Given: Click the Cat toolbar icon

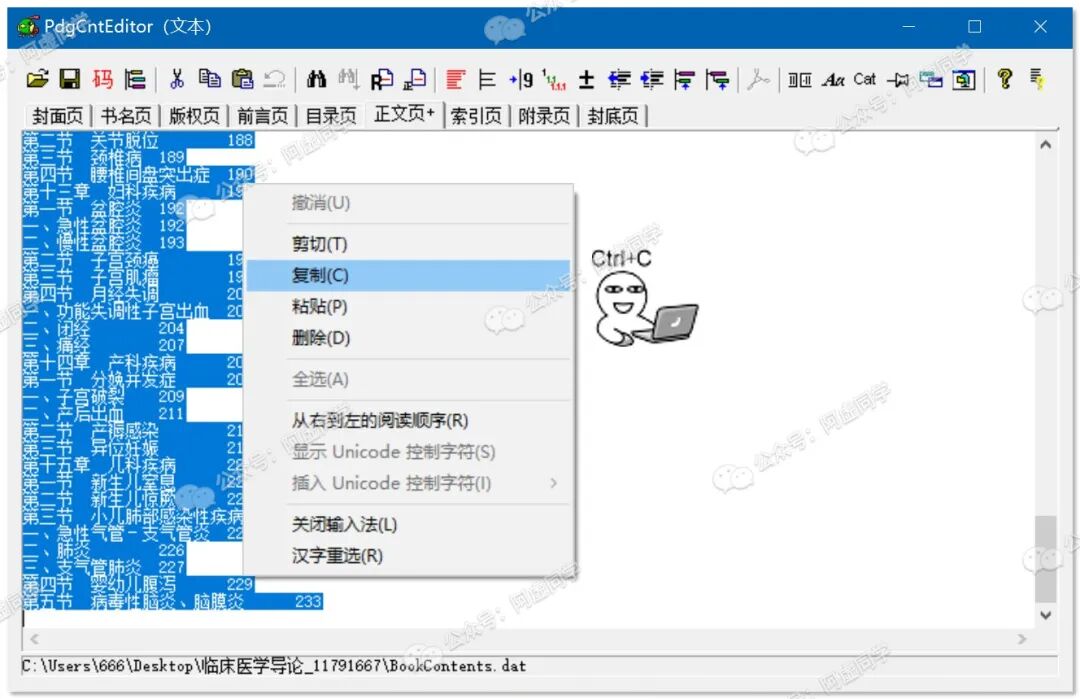Looking at the screenshot, I should pos(865,79).
